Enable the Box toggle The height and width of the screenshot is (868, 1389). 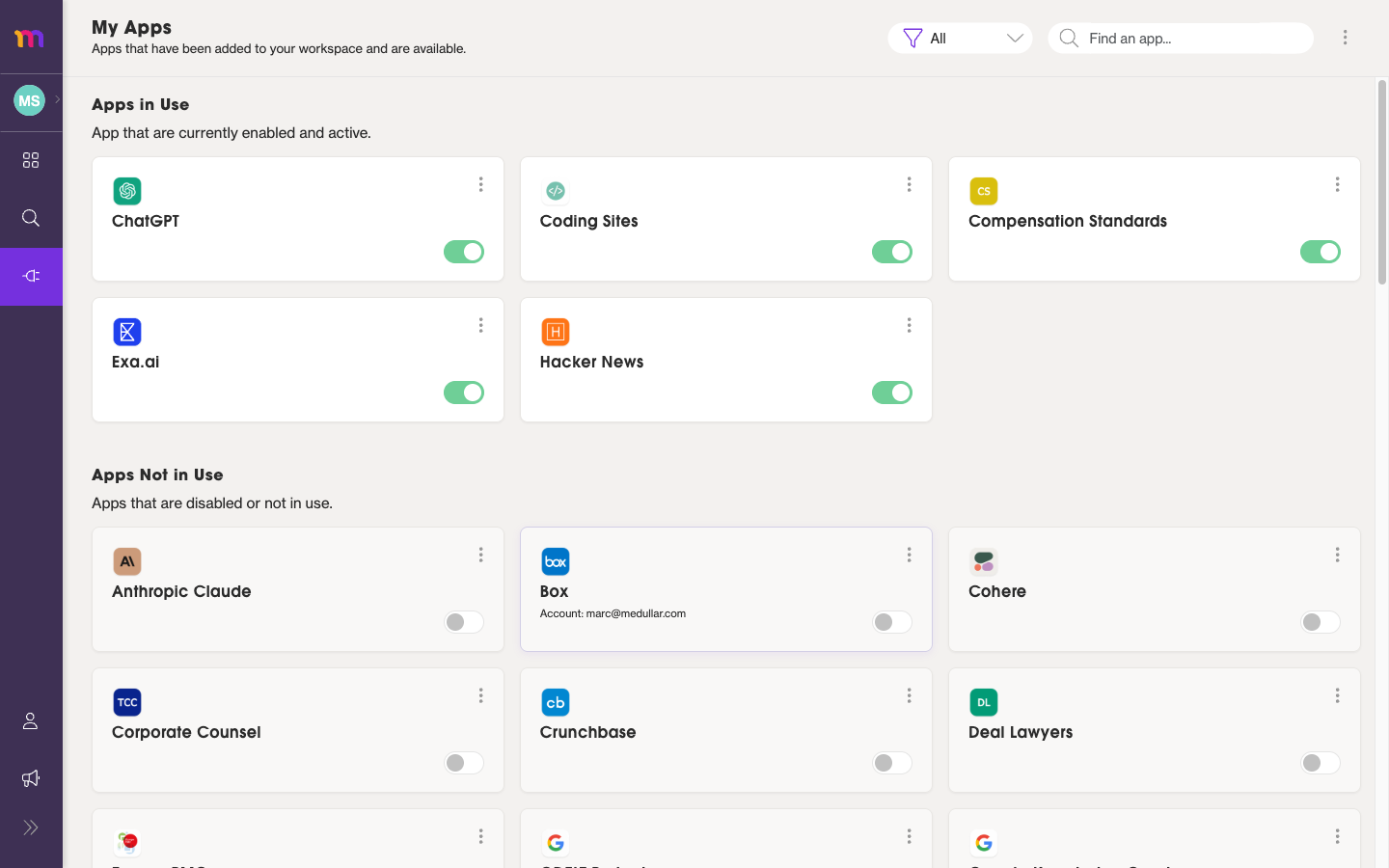892,622
